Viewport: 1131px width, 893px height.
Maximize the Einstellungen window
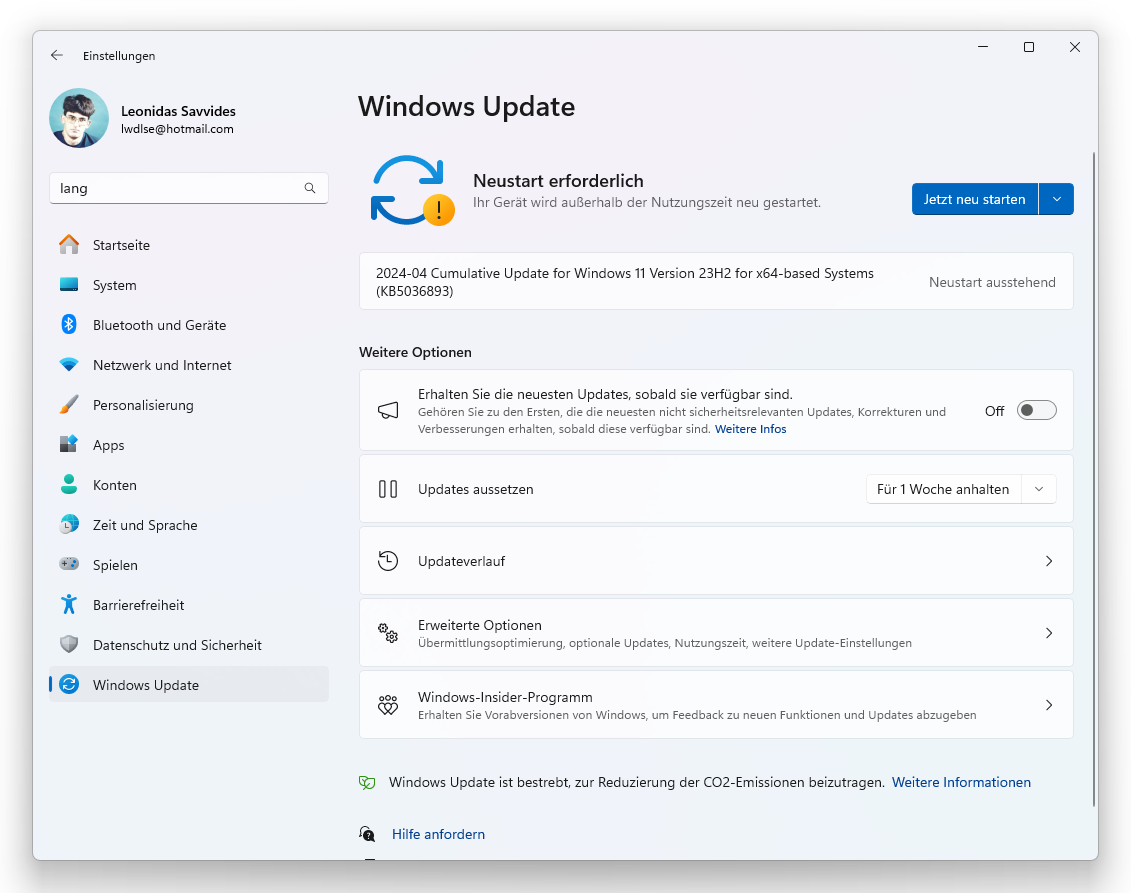point(1029,47)
